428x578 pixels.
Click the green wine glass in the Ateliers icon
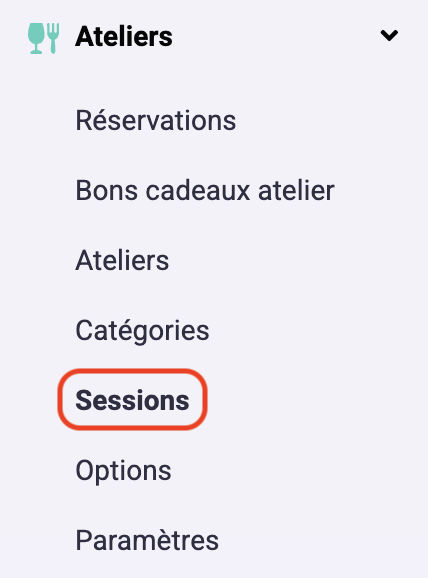(x=36, y=38)
